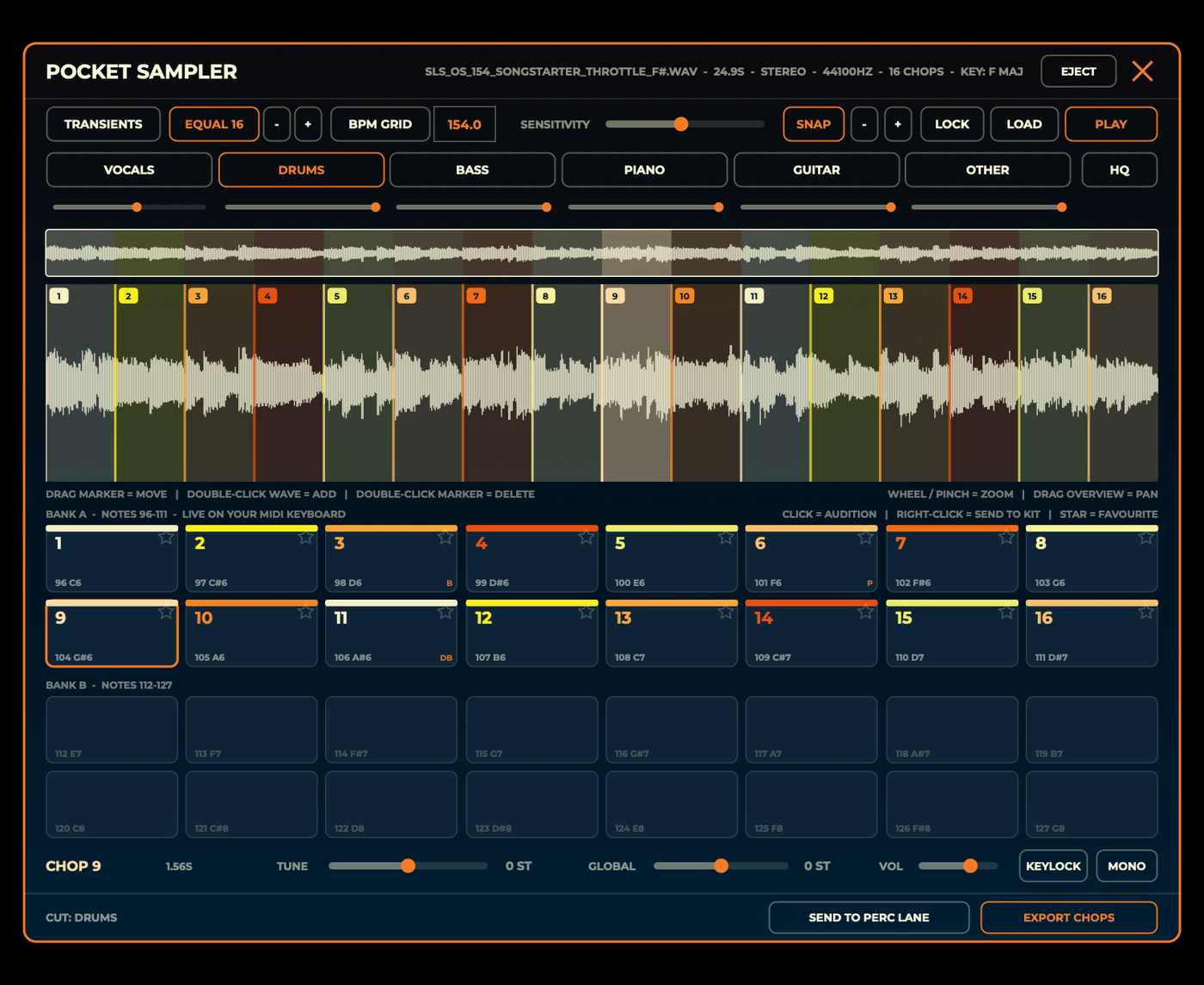The width and height of the screenshot is (1204, 985).
Task: Star pad 15 as favourite
Action: 1006,613
